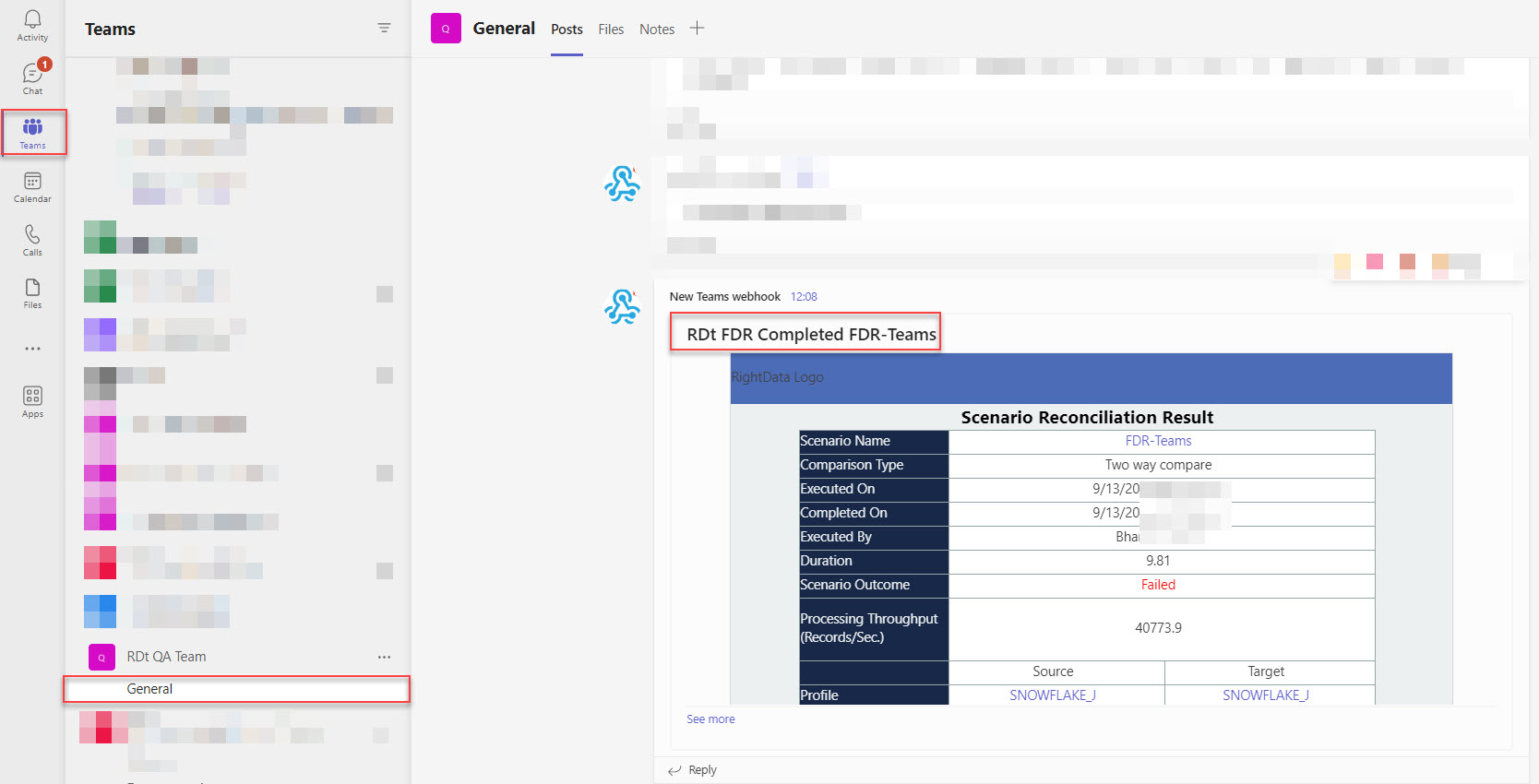Open the Activity bell icon
The image size is (1539, 784).
(x=32, y=26)
